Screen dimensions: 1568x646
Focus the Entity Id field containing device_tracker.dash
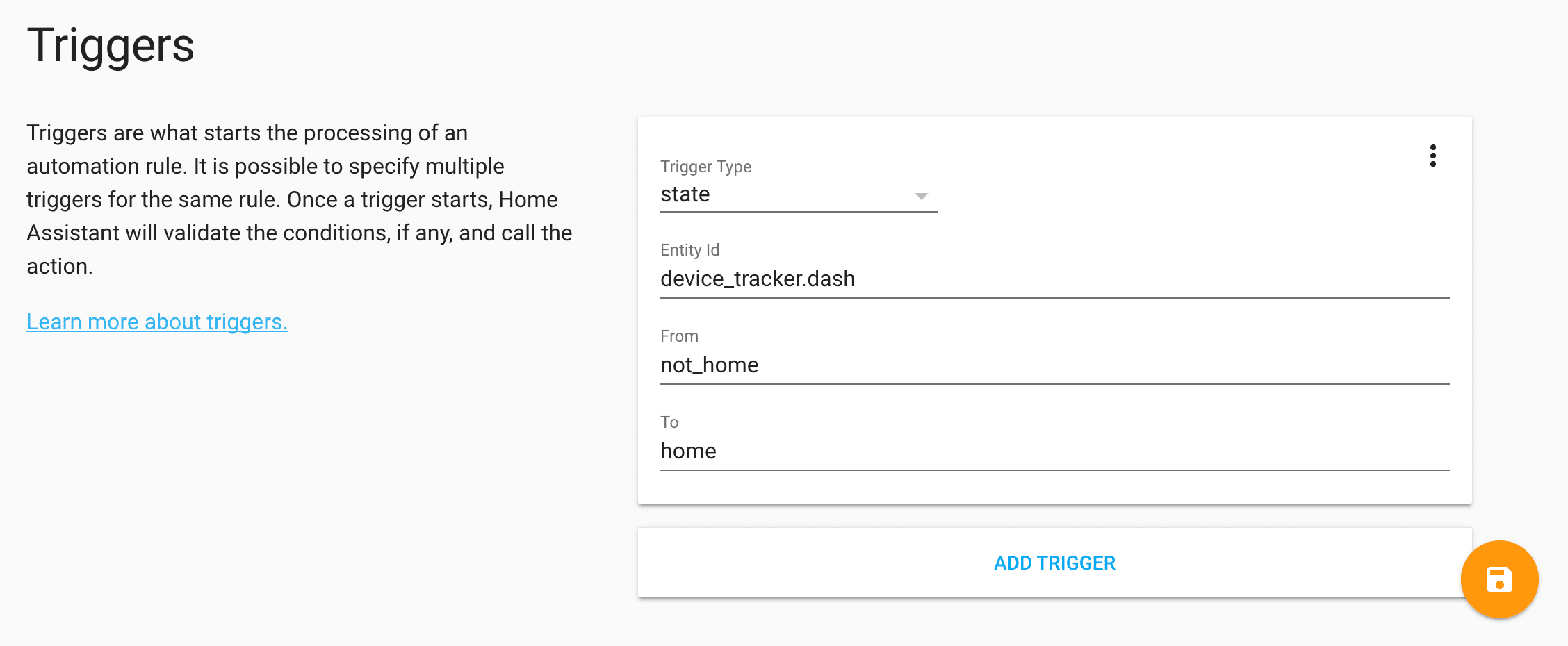(1054, 279)
